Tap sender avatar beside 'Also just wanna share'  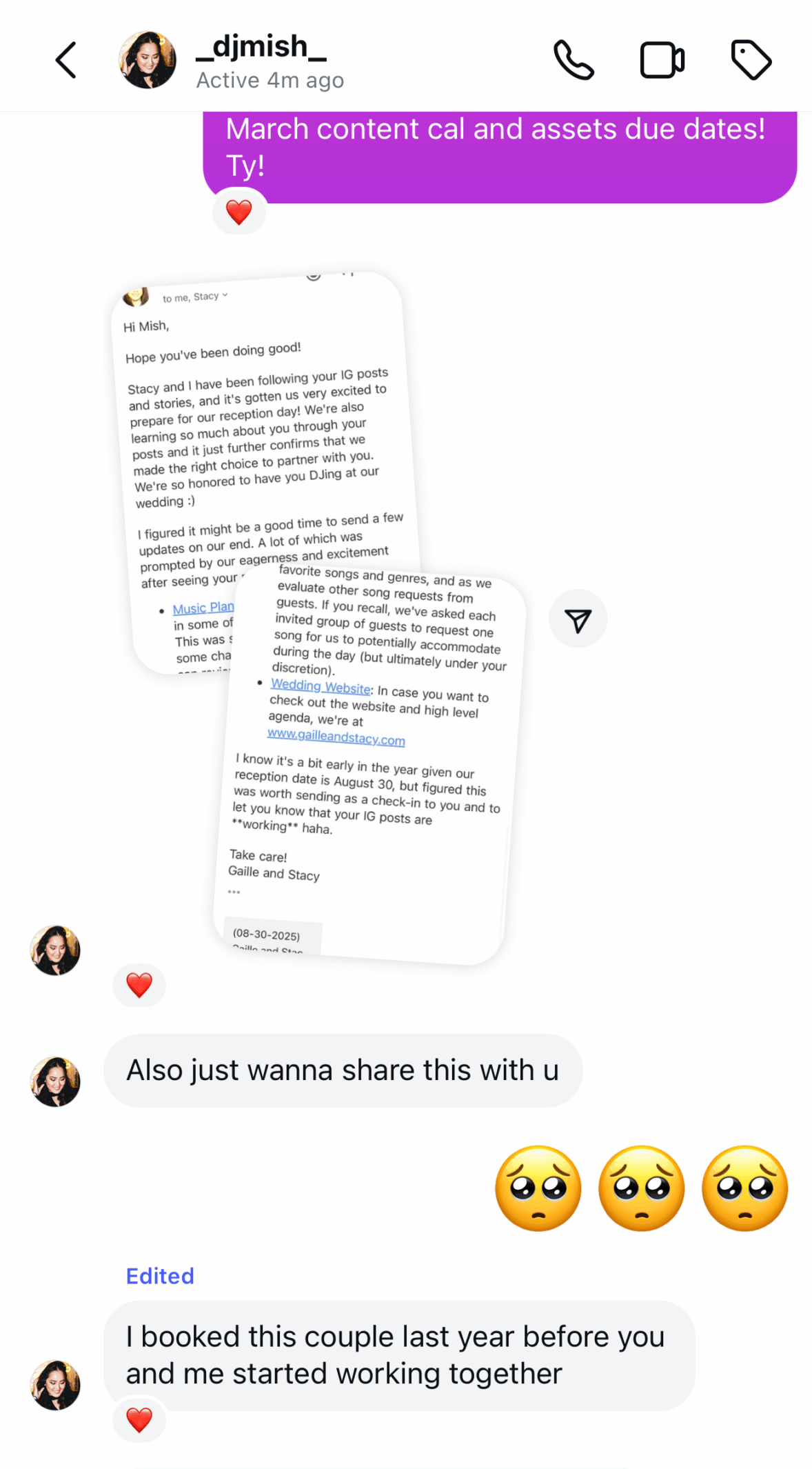tap(55, 1081)
